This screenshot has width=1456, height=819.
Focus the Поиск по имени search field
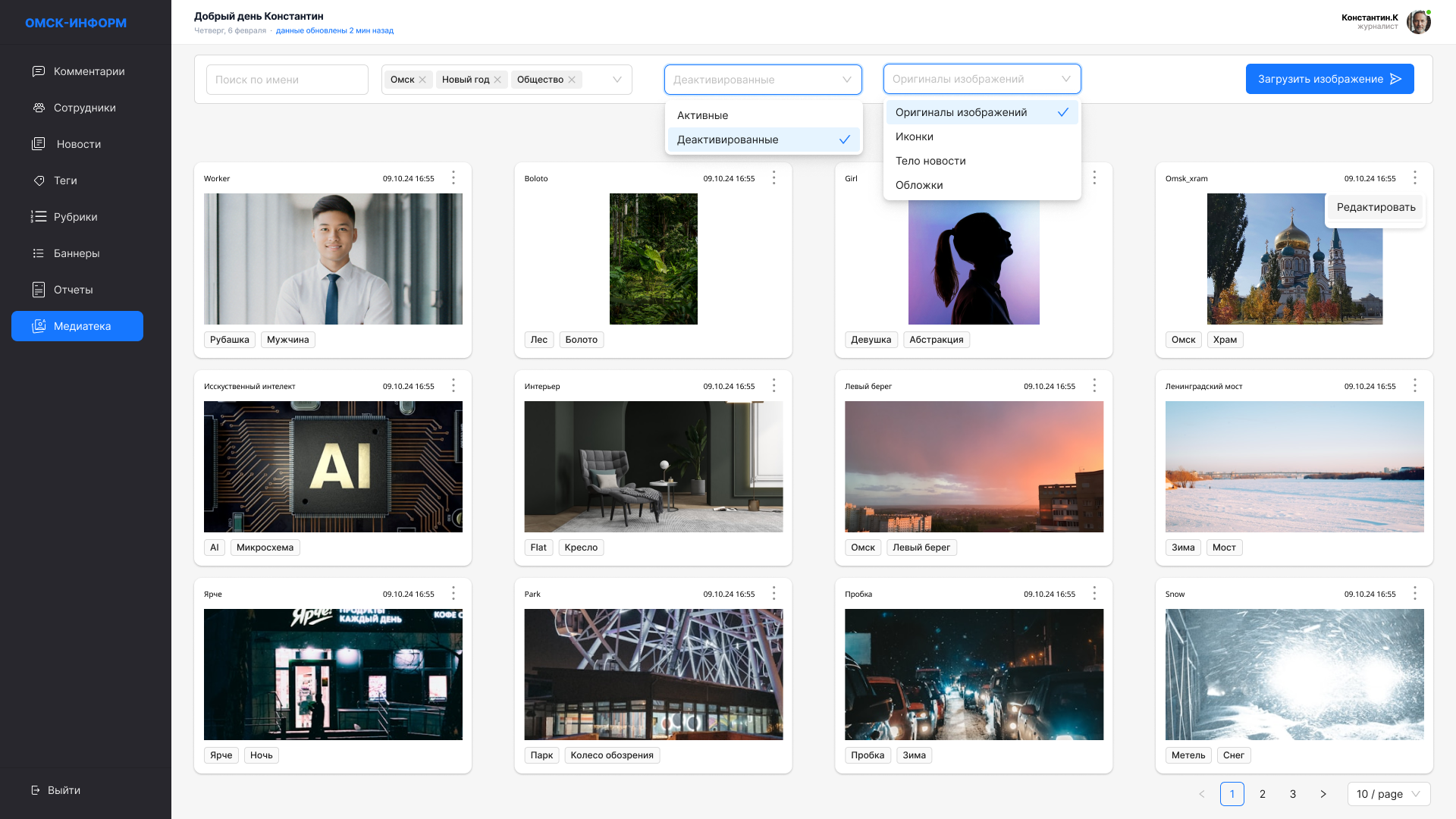point(287,80)
